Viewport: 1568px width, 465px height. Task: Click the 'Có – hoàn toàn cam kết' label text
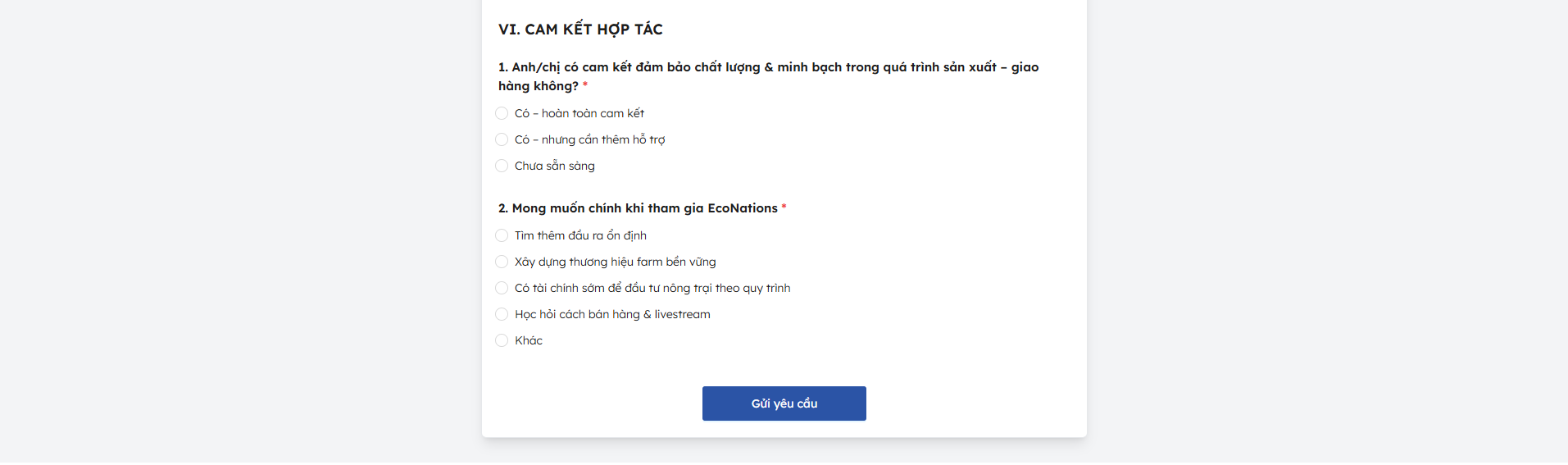579,113
